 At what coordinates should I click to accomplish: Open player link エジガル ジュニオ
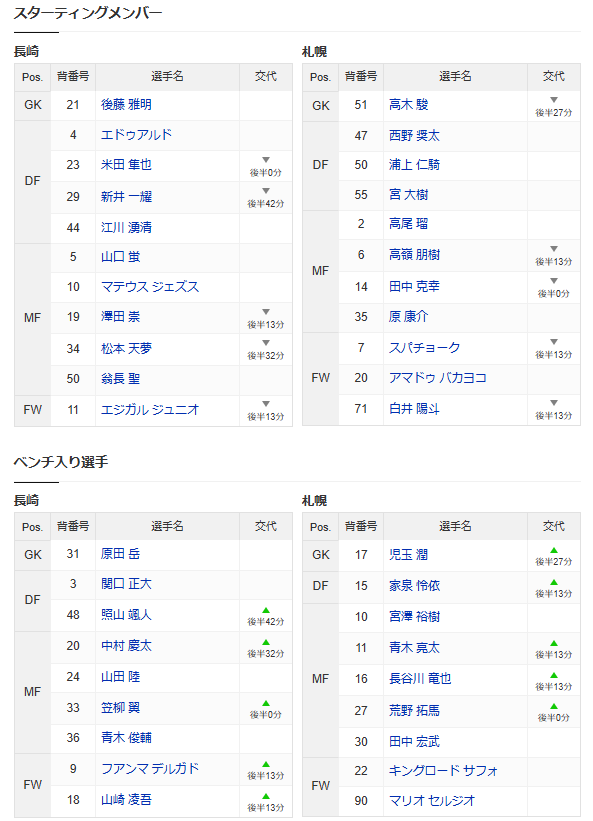150,410
